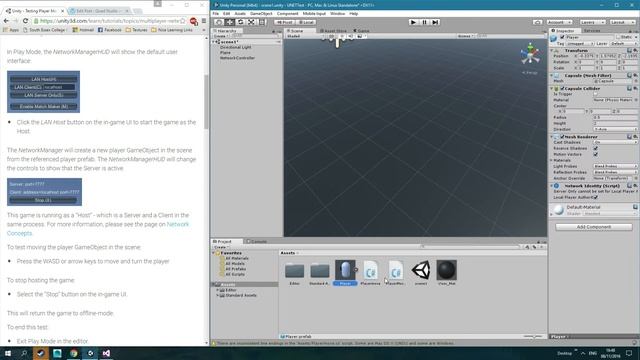This screenshot has width=640, height=360.
Task: Toggle the Static checkbox
Action: [x=617, y=37]
